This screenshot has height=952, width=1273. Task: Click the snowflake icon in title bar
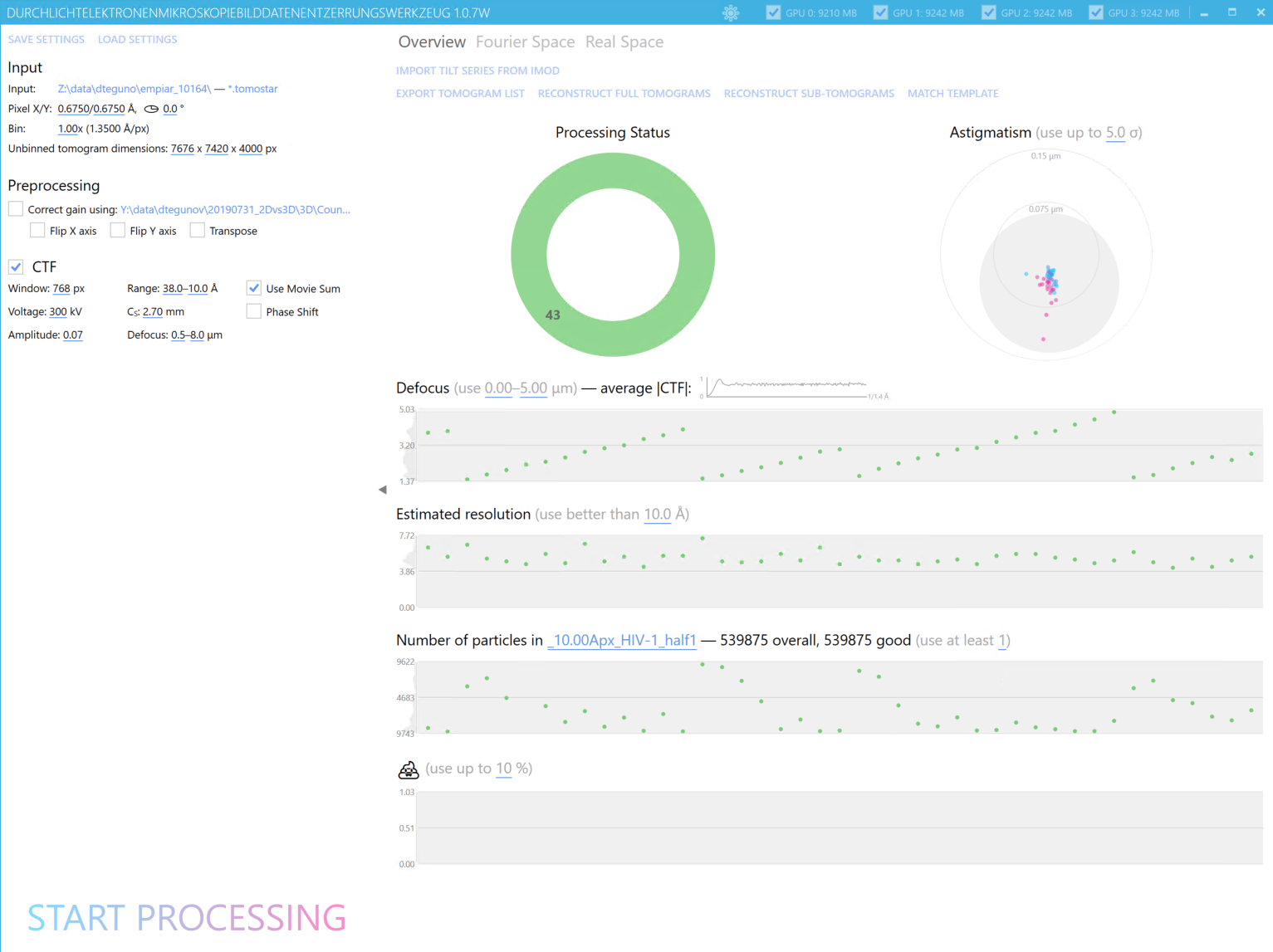click(731, 12)
